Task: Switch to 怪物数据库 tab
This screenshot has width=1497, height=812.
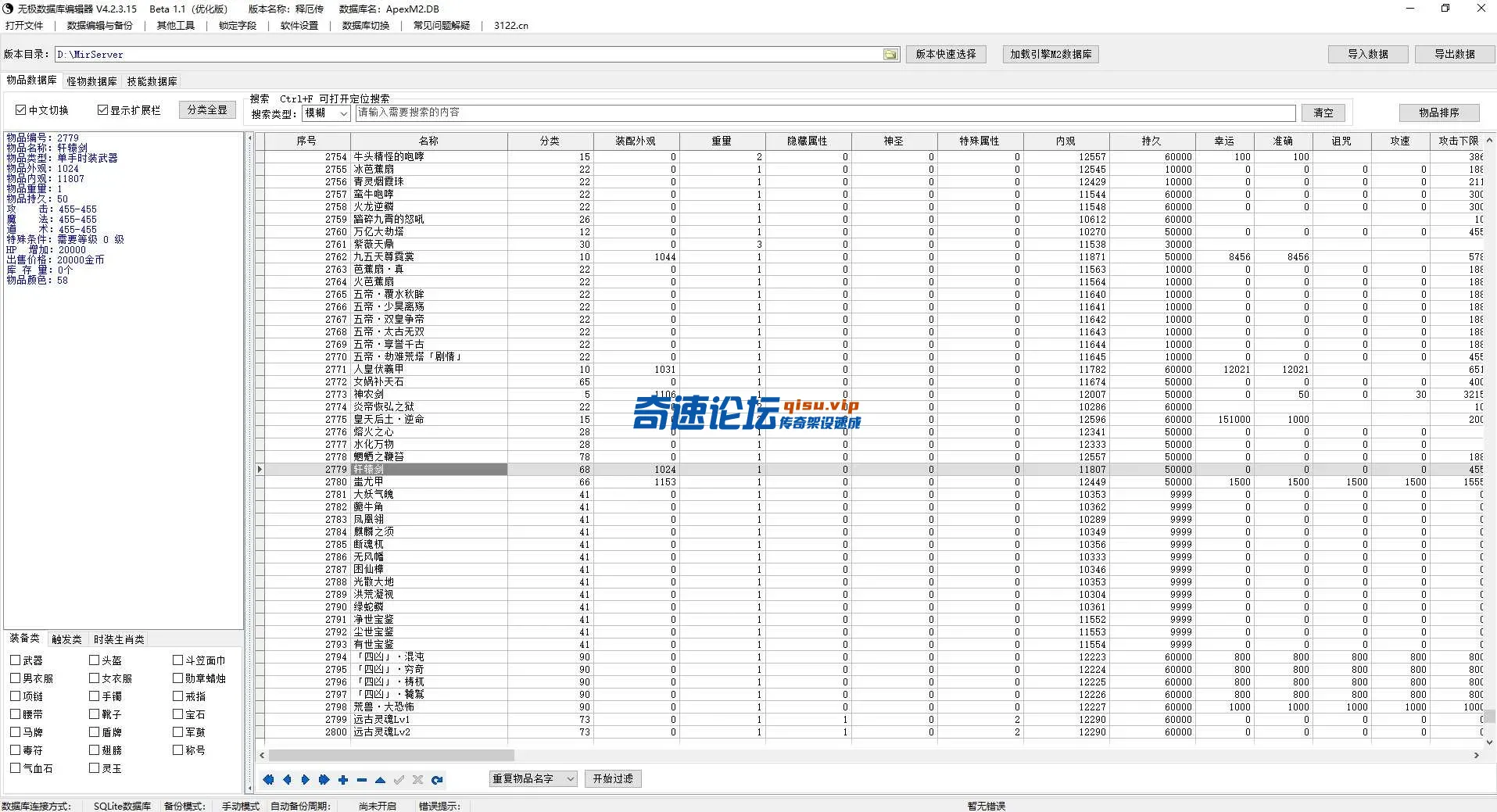Action: (x=91, y=81)
